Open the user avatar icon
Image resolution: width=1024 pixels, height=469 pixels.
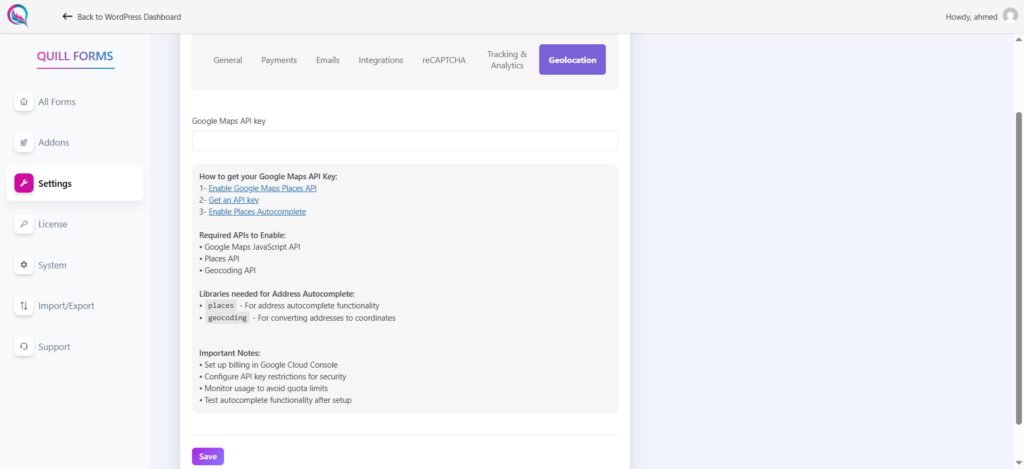click(x=1010, y=16)
